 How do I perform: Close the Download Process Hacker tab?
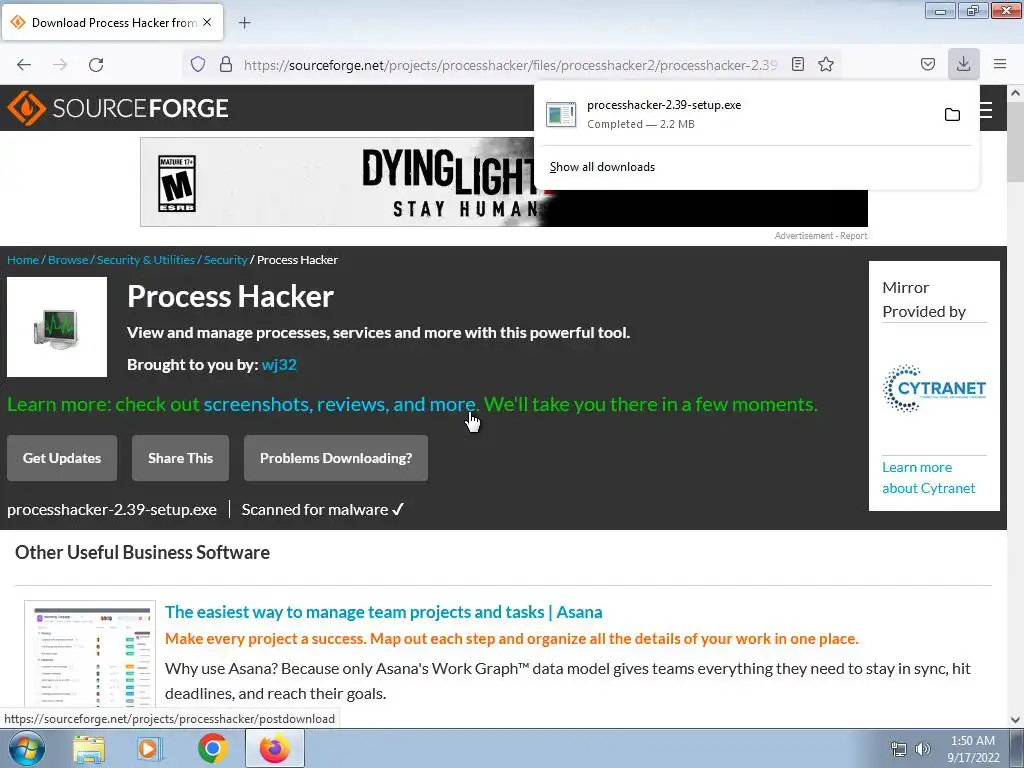click(207, 22)
